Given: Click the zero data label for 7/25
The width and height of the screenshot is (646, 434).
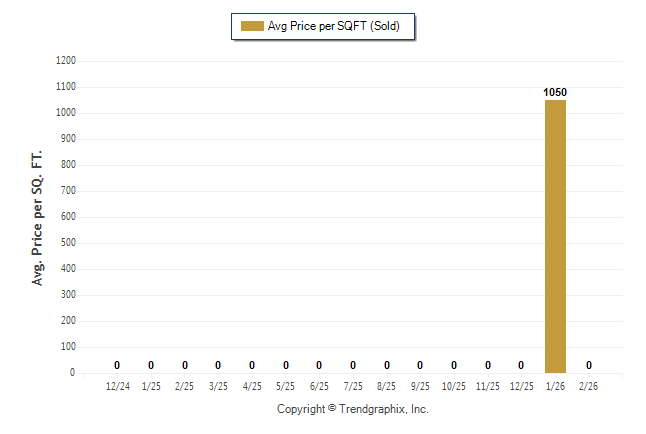Looking at the screenshot, I should pyautogui.click(x=353, y=365).
